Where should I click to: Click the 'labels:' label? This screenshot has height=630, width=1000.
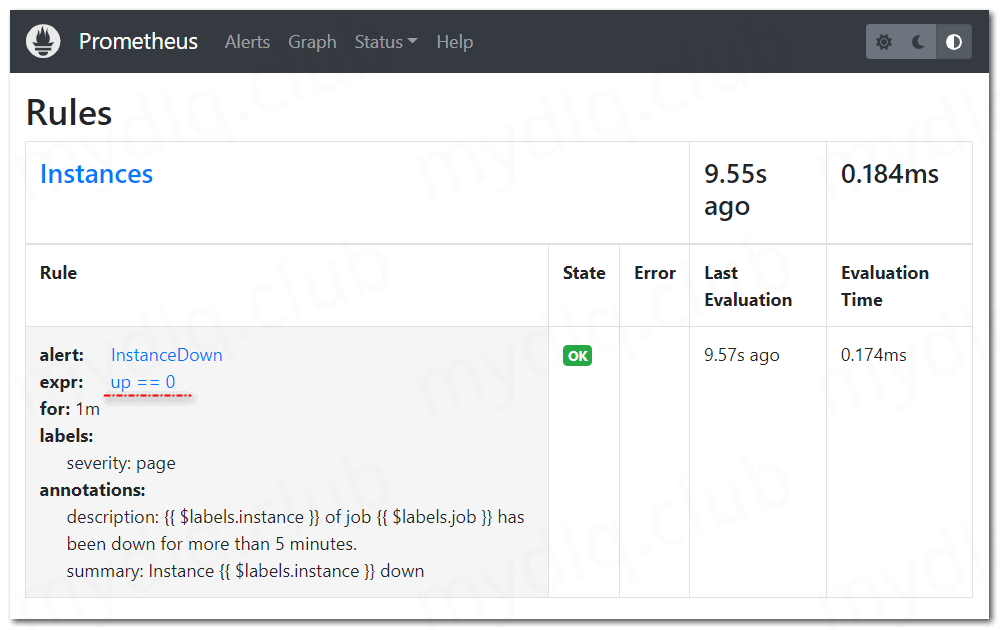(66, 436)
